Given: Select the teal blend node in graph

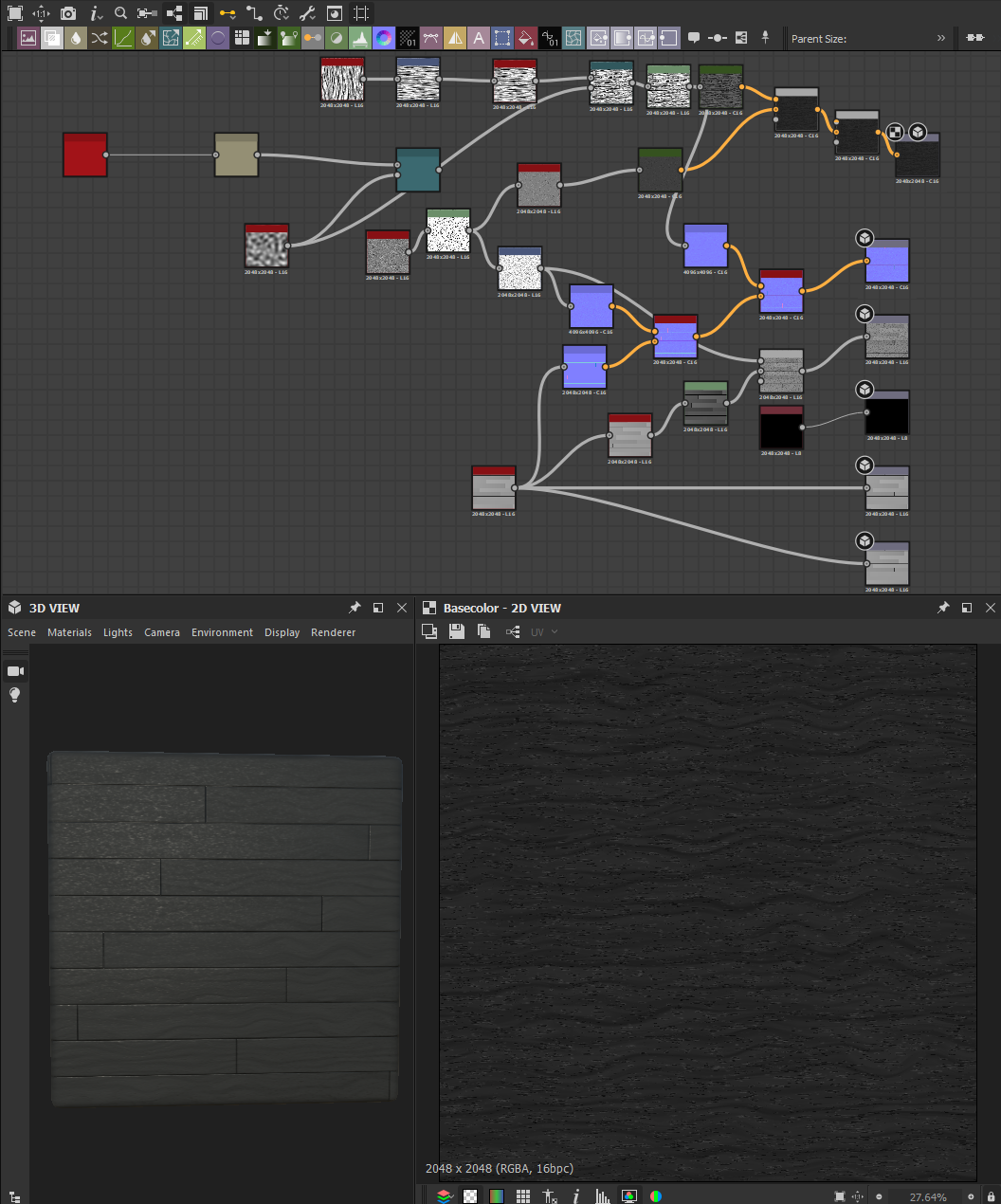Looking at the screenshot, I should click(x=418, y=170).
